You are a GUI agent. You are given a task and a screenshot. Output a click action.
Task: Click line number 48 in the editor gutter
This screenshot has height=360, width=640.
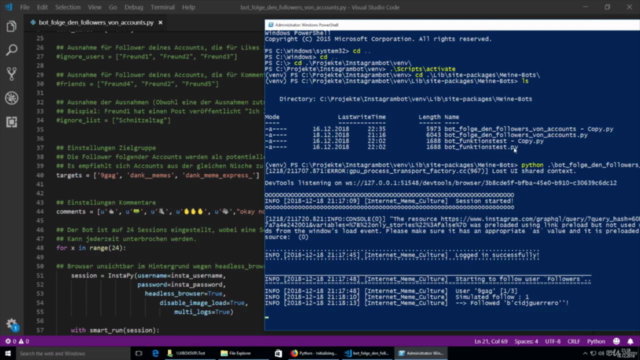(40, 248)
